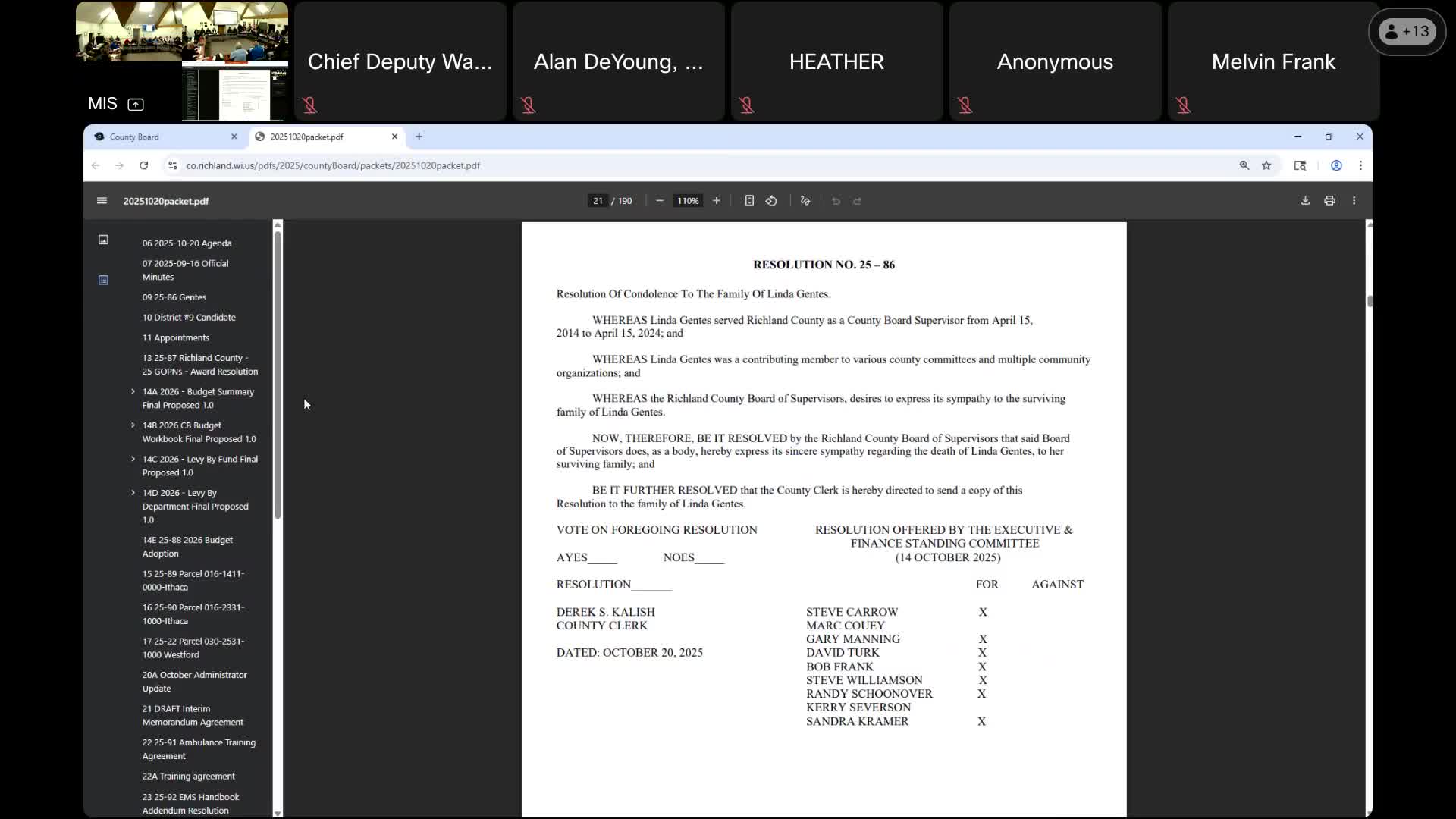Expand 14A 2026 Budget Summary outline item
This screenshot has height=819, width=1456.
pyautogui.click(x=133, y=392)
